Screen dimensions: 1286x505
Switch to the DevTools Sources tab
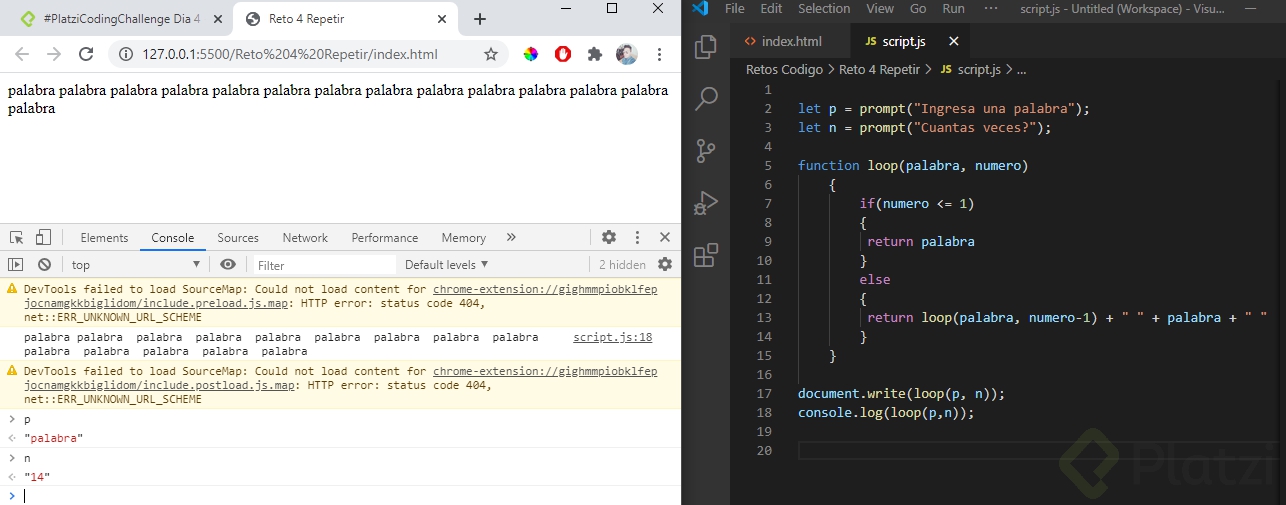point(238,238)
